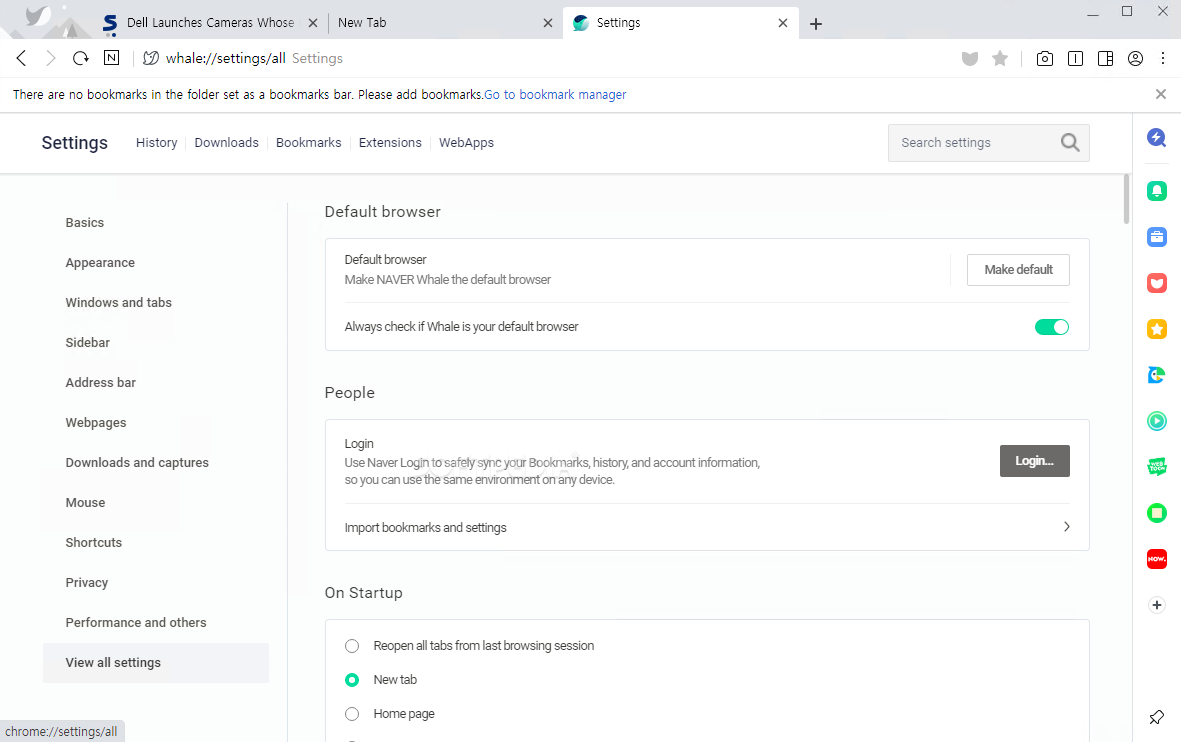The width and height of the screenshot is (1181, 742).
Task: Open Shortcuts settings section
Action: (93, 542)
